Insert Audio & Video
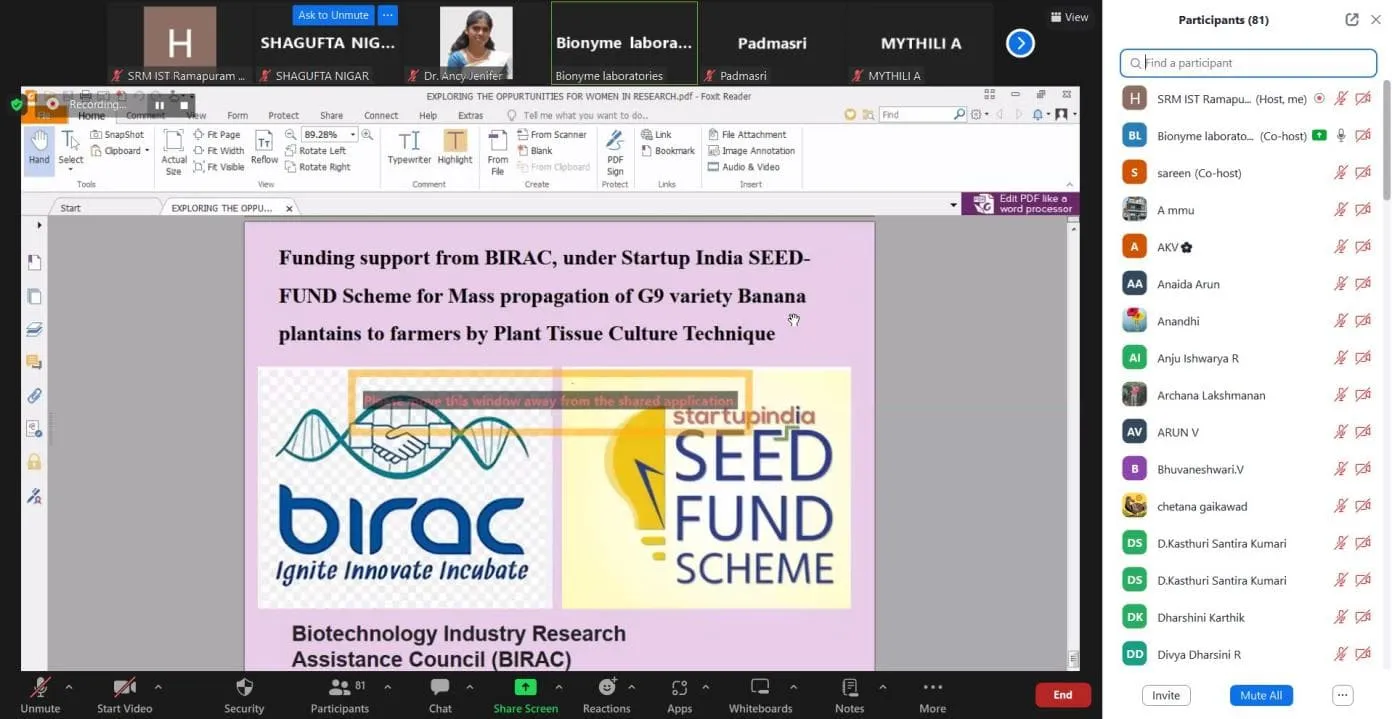Viewport: 1392px width, 719px height. (x=743, y=167)
